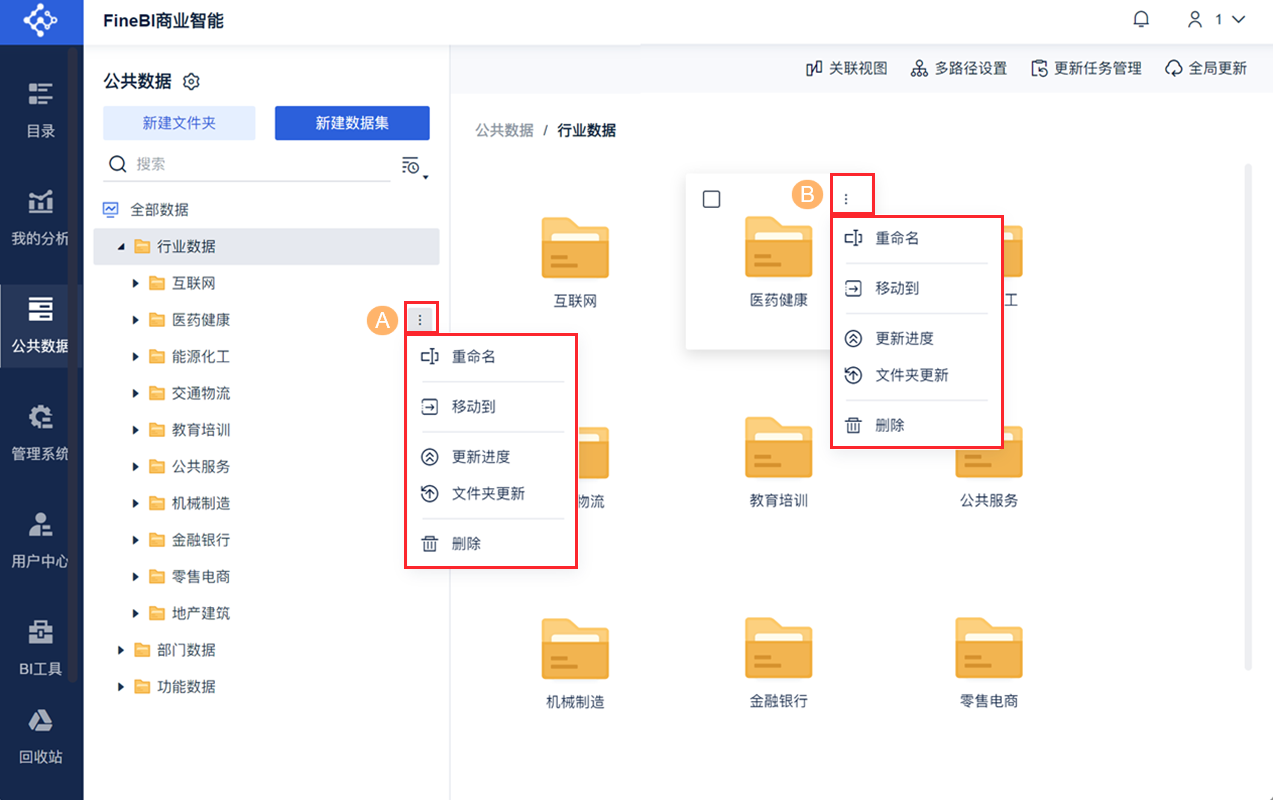The height and width of the screenshot is (800, 1273).
Task: Open the 教育培训 folder thumbnail
Action: 779,447
